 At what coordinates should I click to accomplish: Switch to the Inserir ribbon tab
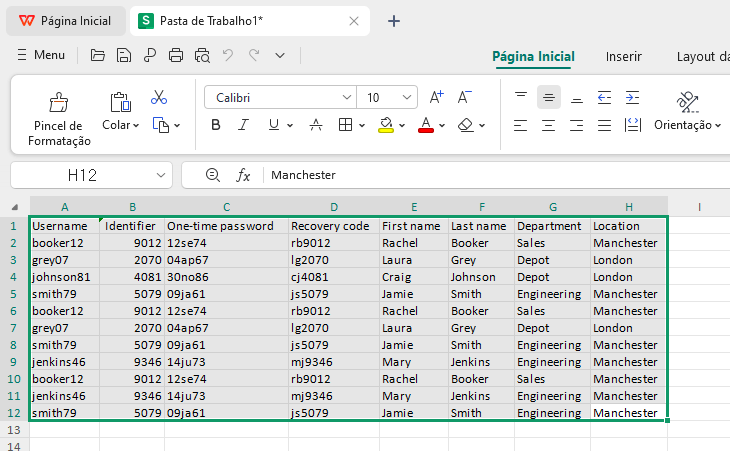[x=623, y=56]
